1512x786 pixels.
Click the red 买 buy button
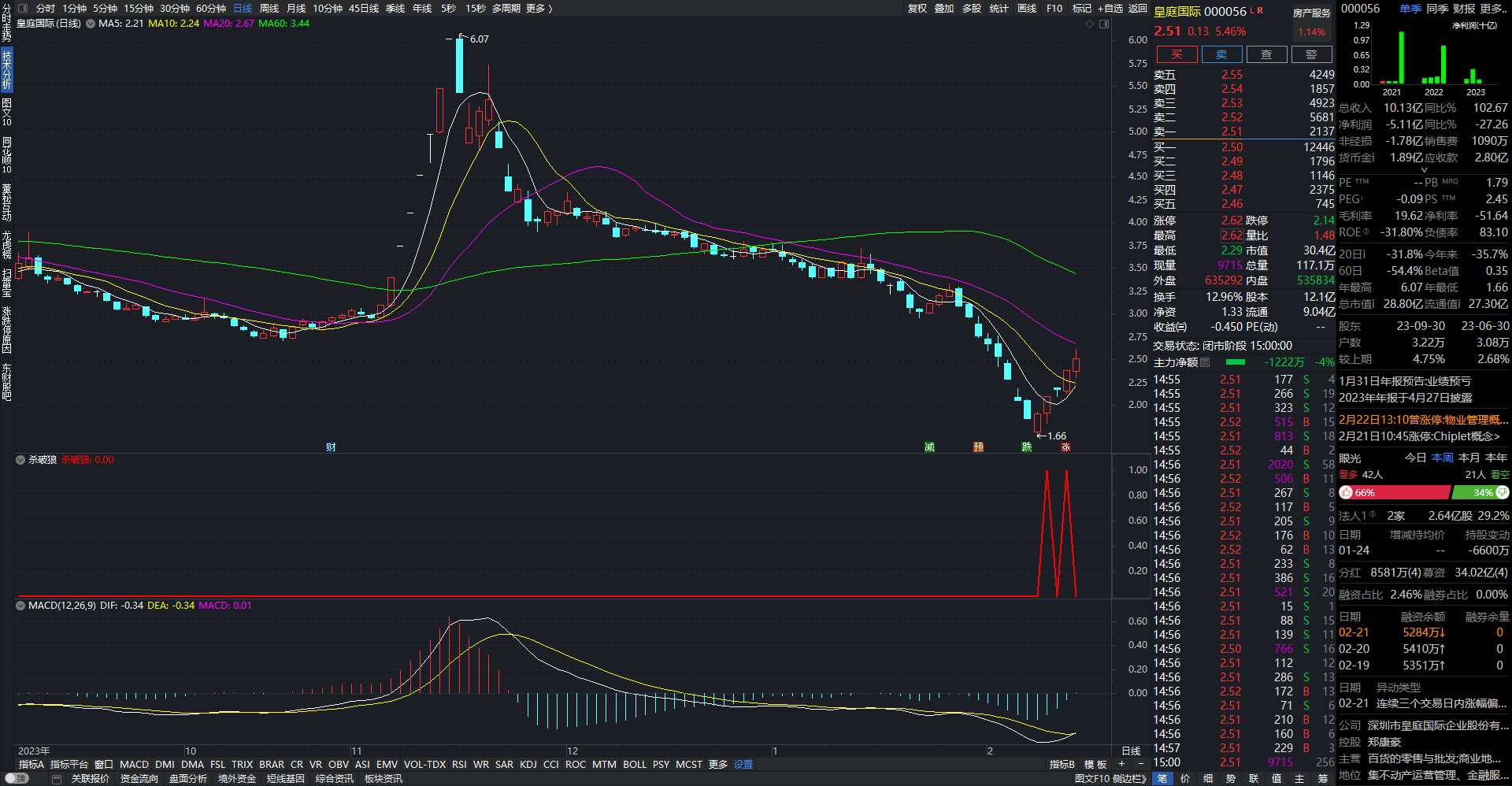click(1177, 54)
